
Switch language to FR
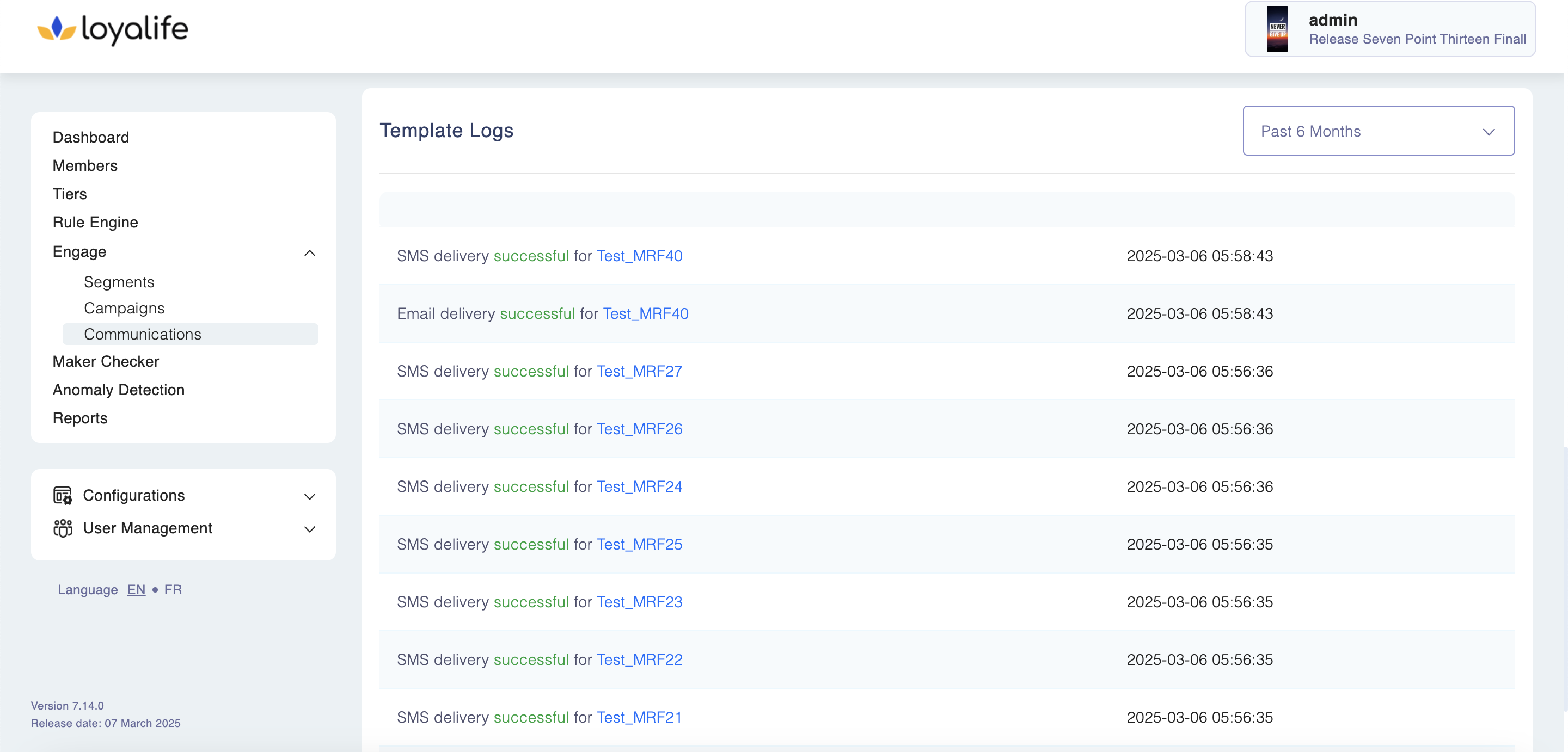point(173,589)
